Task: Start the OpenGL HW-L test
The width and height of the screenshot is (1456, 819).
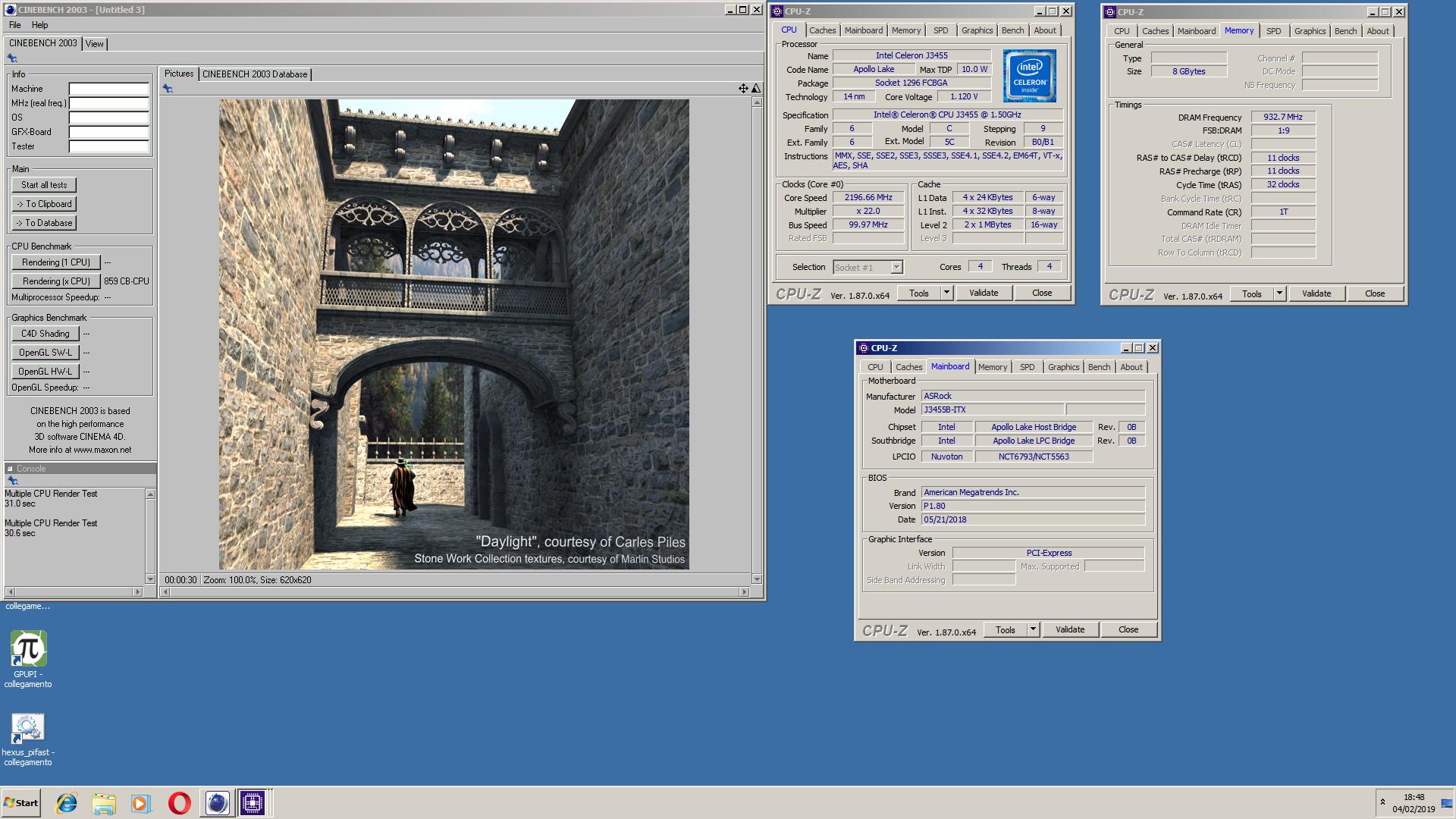Action: 45,372
